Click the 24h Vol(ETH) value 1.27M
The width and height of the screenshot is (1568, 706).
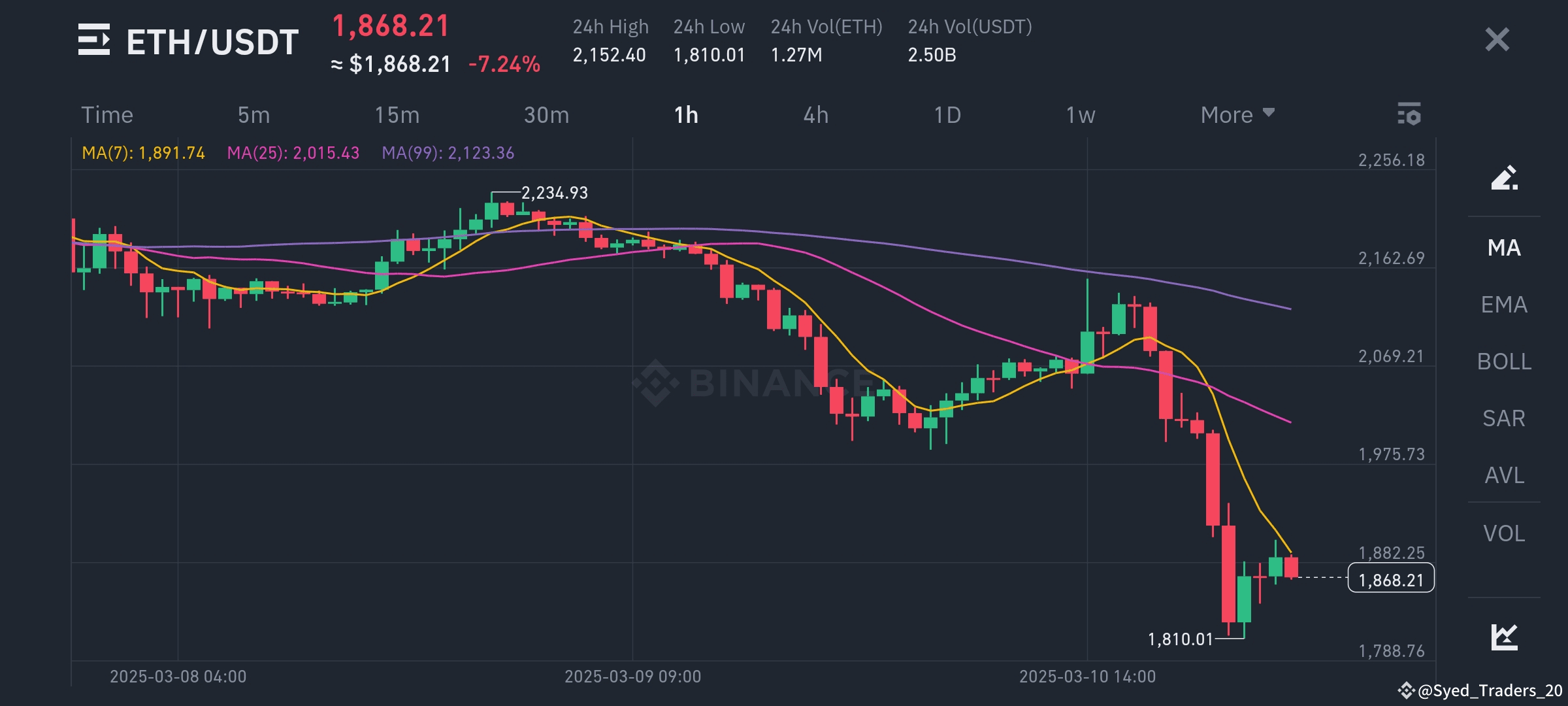[796, 55]
